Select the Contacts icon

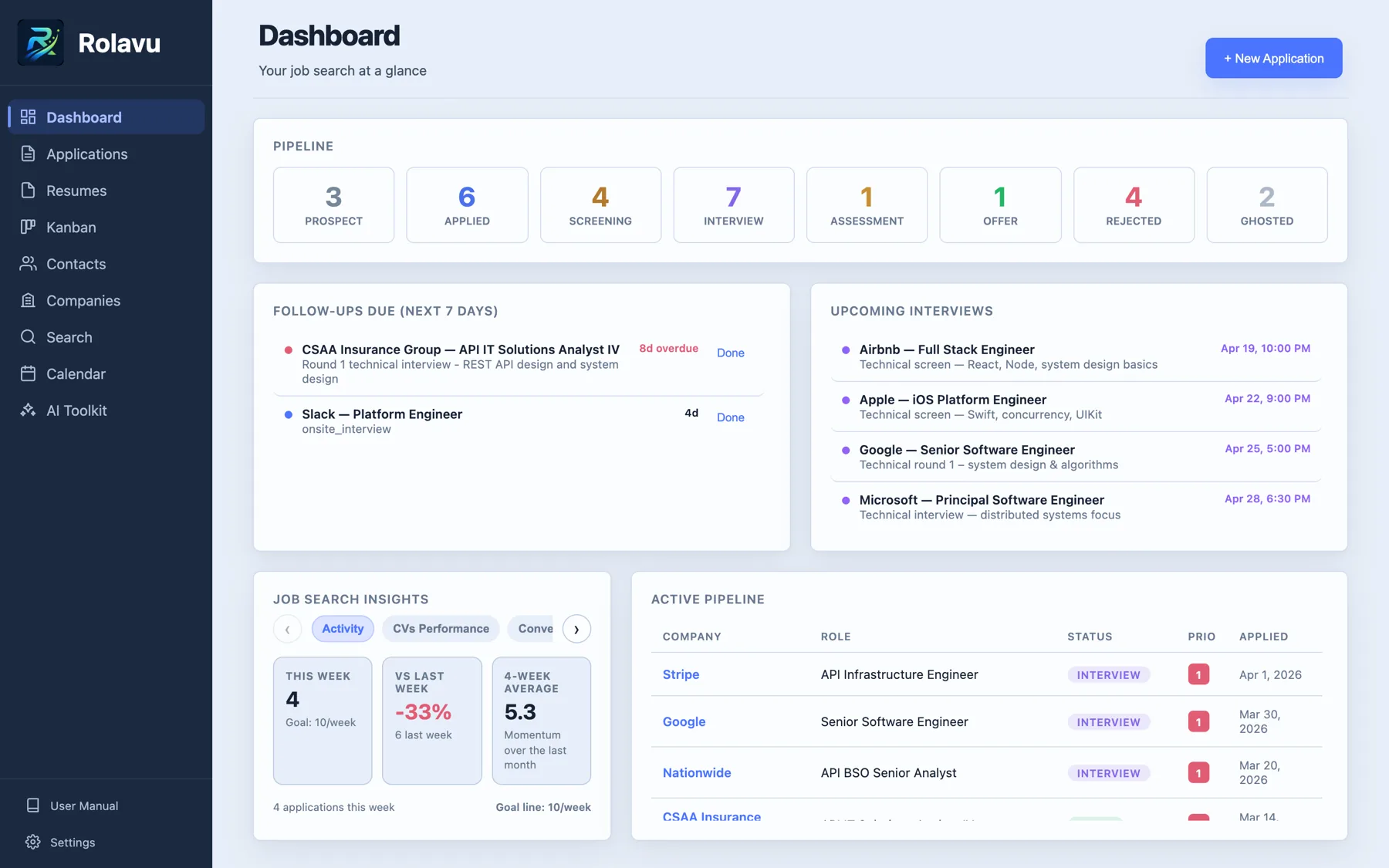(x=28, y=264)
